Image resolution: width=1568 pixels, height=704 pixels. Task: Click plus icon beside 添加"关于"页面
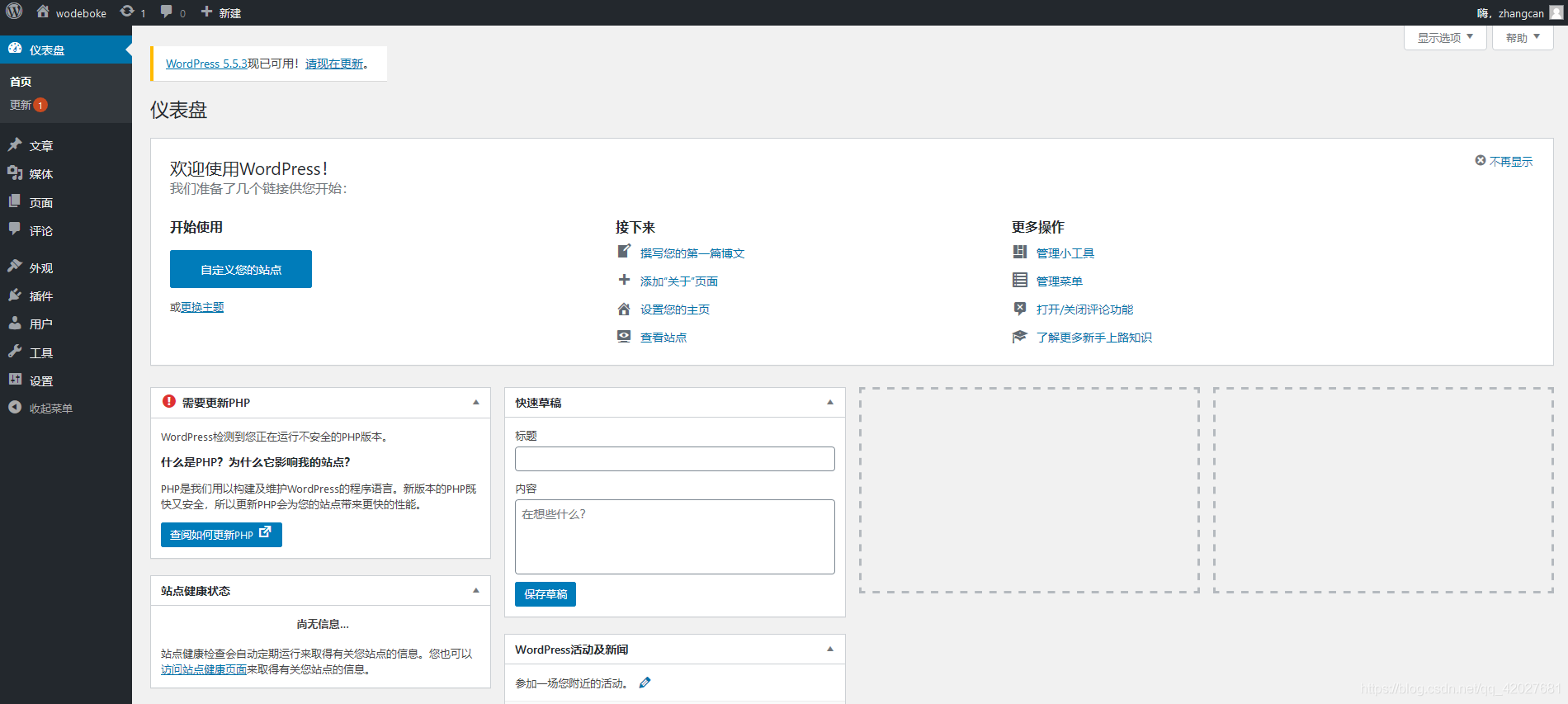click(624, 280)
